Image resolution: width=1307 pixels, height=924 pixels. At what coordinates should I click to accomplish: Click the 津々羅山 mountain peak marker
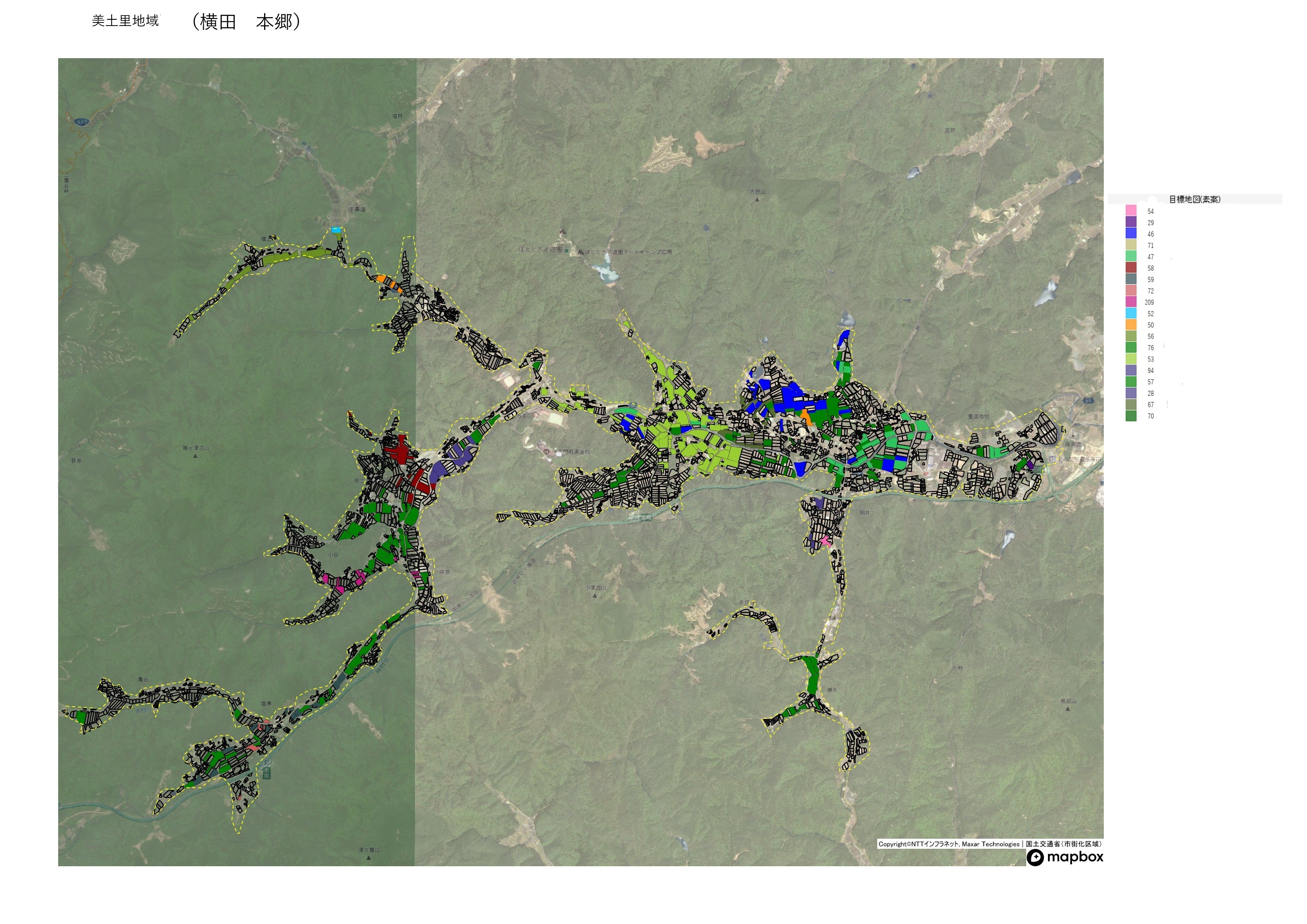368,857
